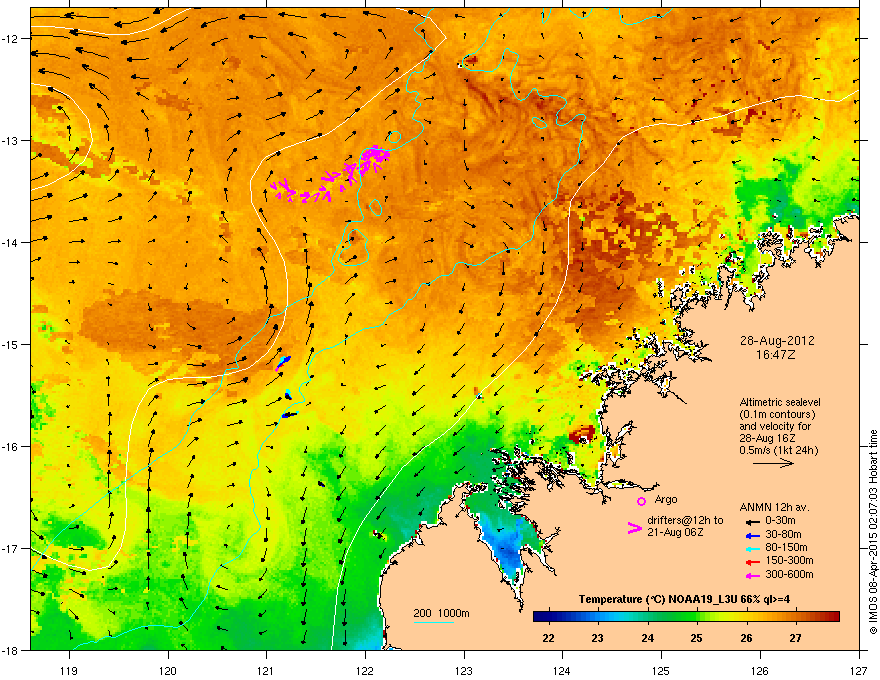Click the magenta 300-600m legend arrow

pos(751,575)
